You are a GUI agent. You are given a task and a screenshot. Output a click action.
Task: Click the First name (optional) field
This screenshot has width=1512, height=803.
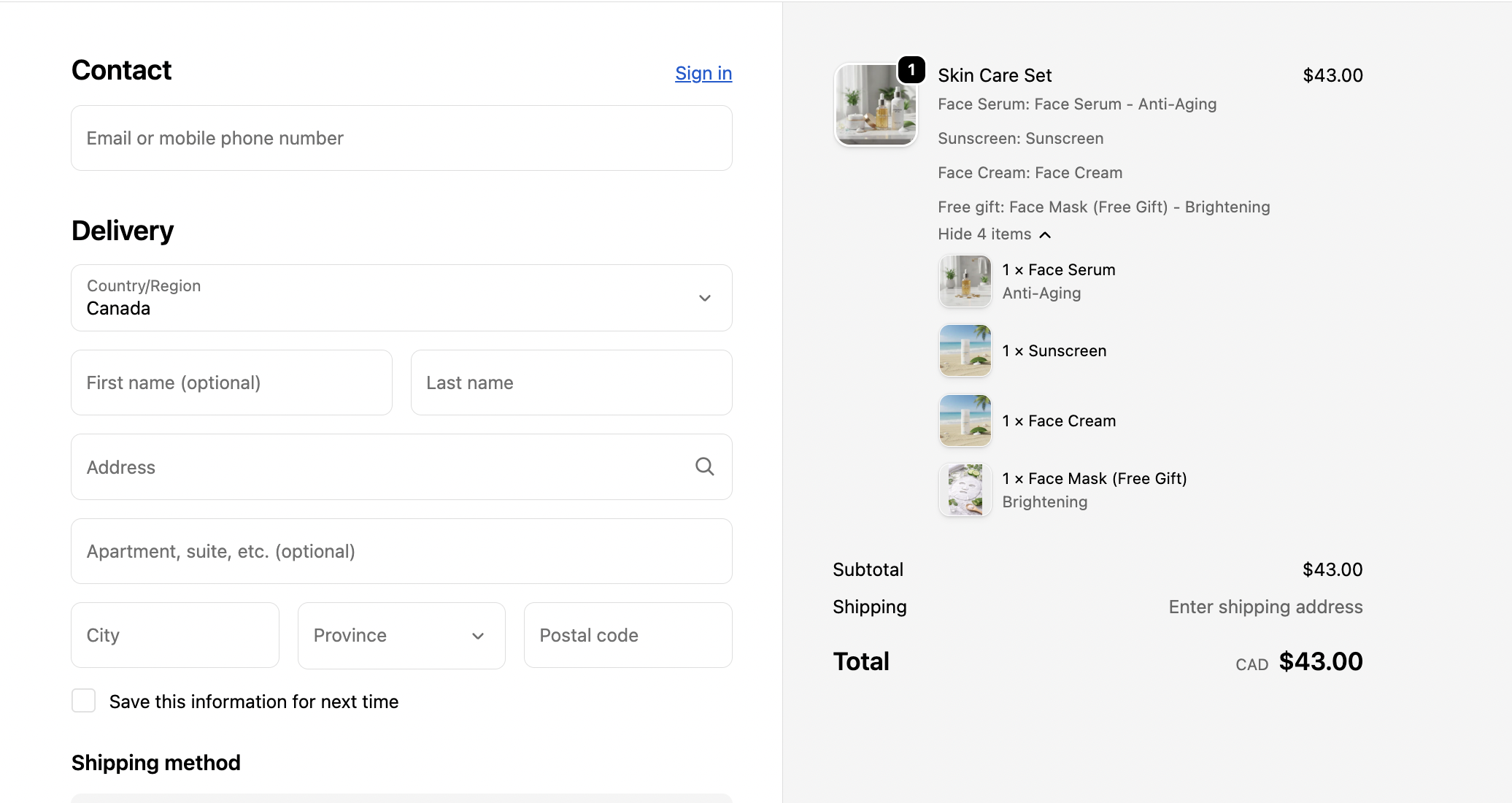(231, 383)
